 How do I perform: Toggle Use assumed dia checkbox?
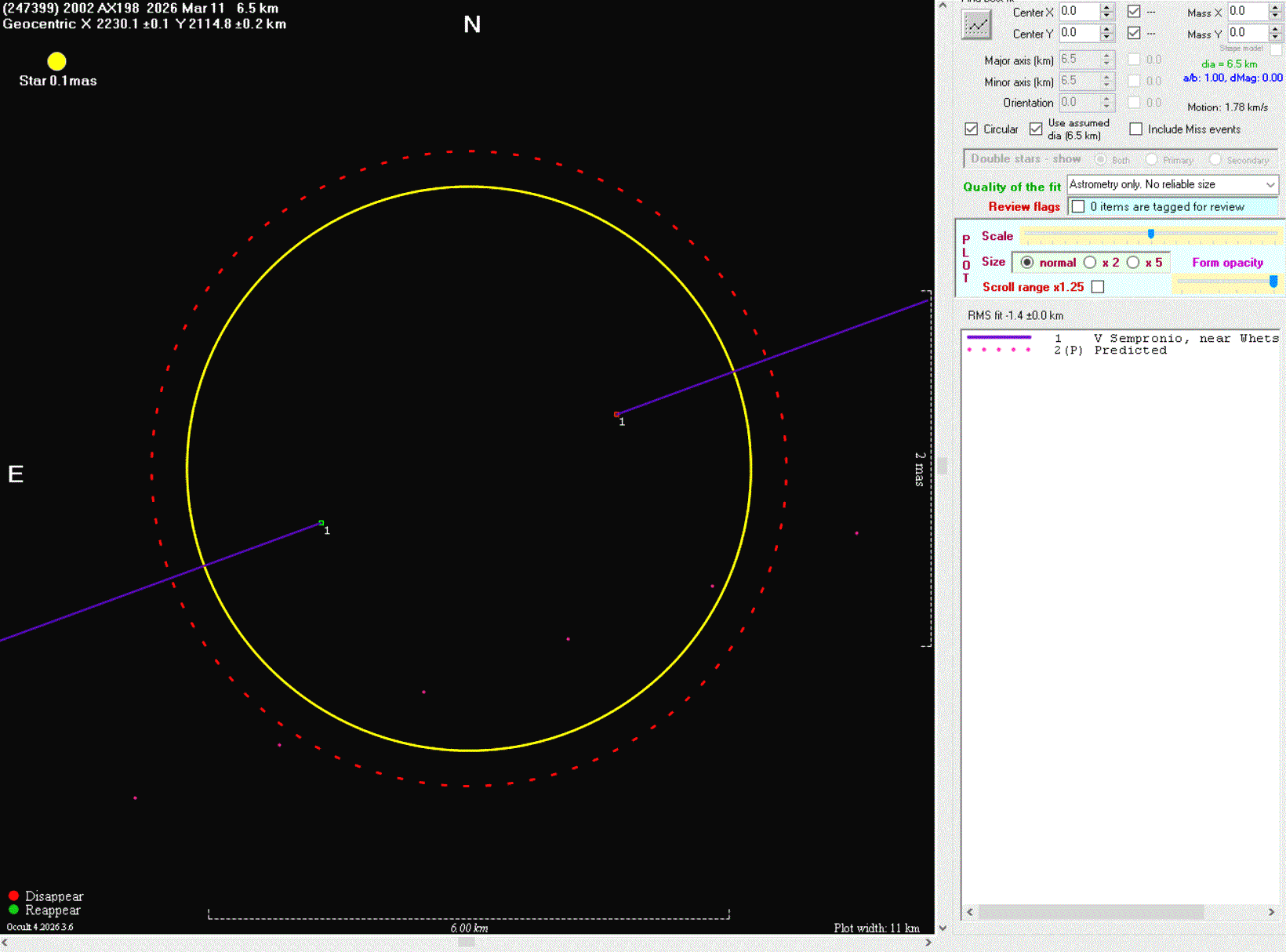[1036, 129]
